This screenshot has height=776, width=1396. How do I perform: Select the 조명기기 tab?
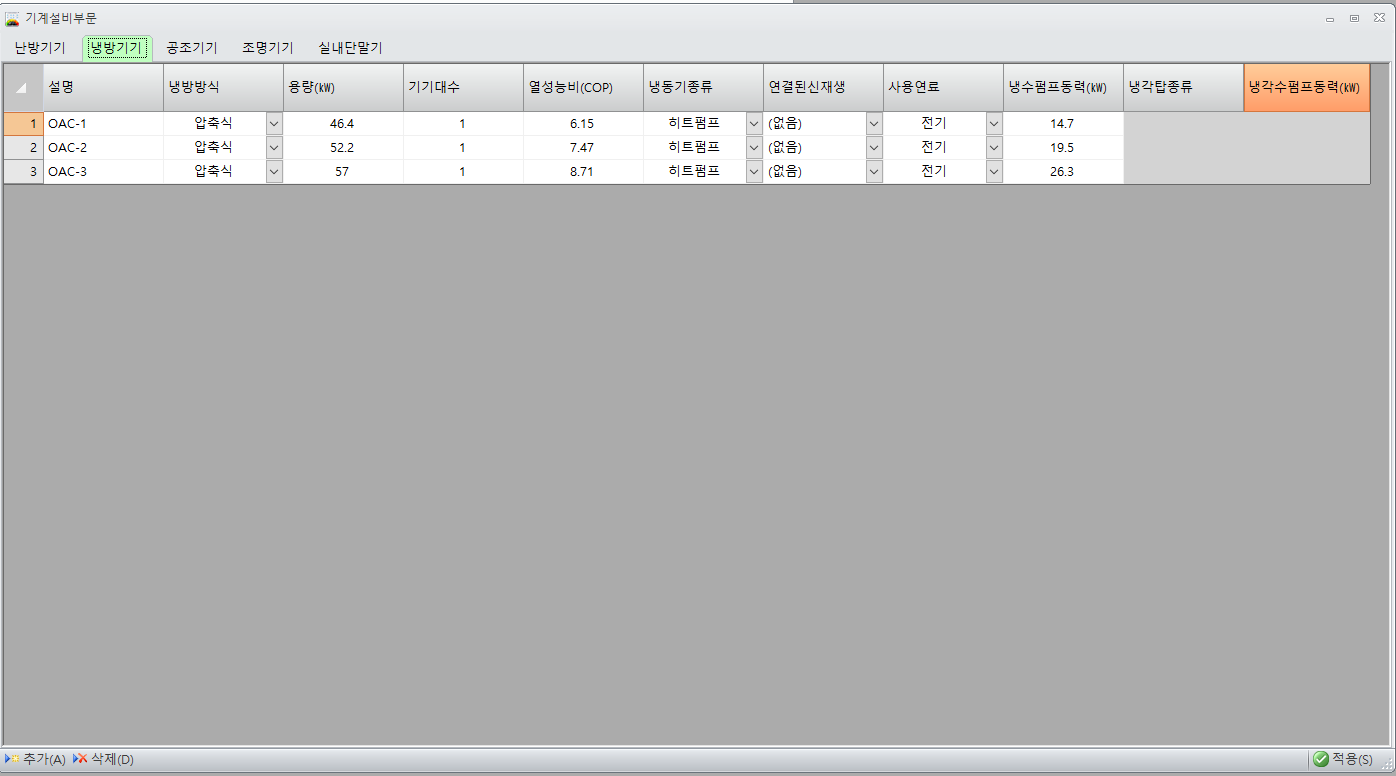pos(268,47)
